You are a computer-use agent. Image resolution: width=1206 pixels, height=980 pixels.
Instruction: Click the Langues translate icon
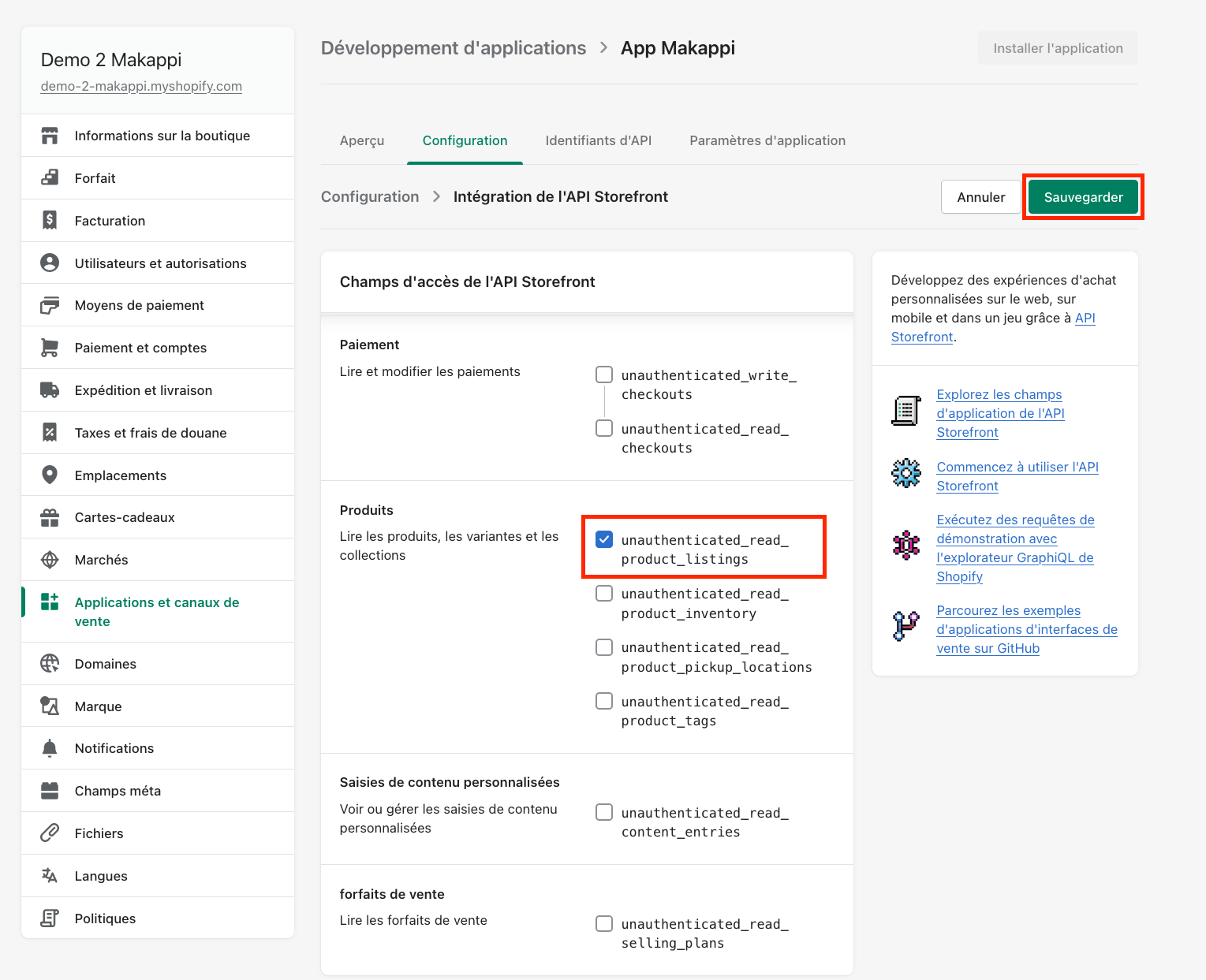point(50,876)
